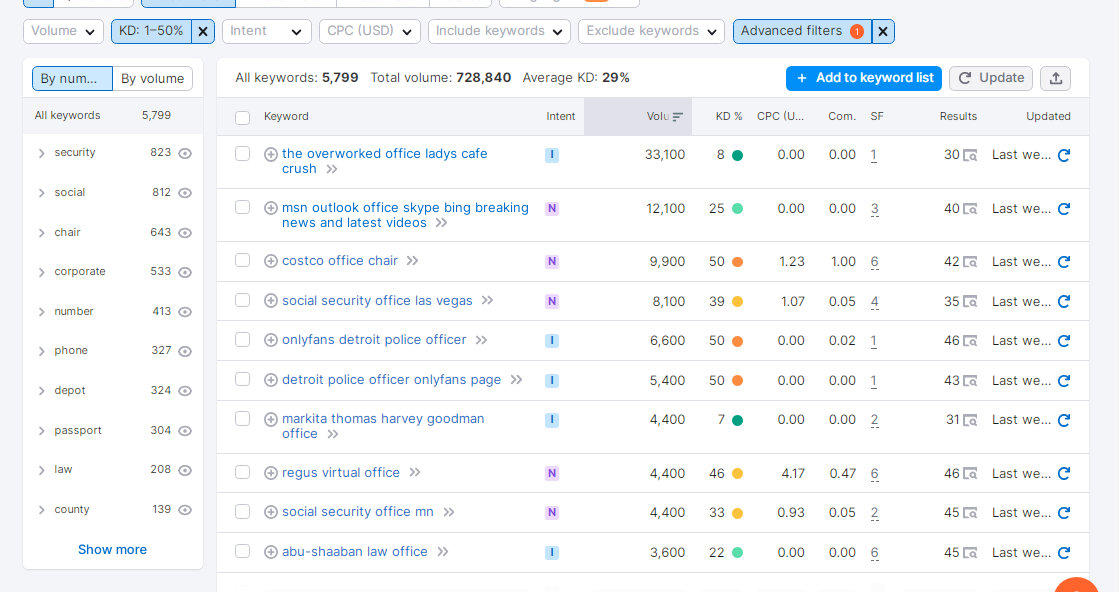This screenshot has height=592, width=1119.
Task: Expand the security keyword group
Action: tap(41, 153)
